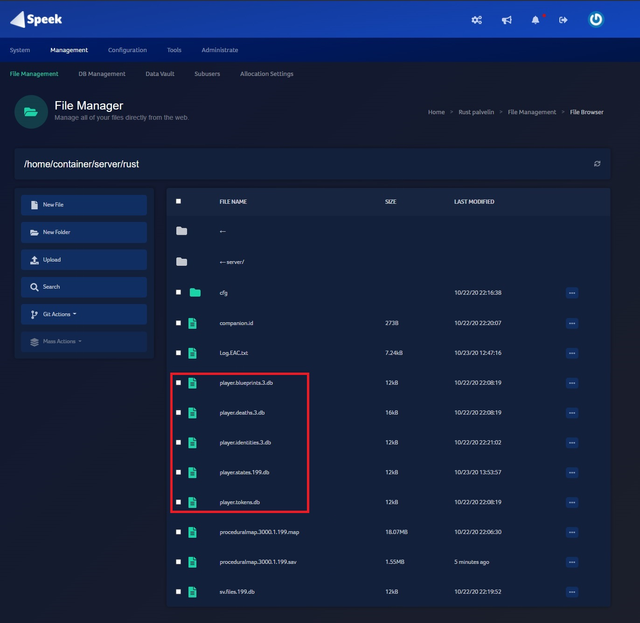Sort by the LAST MODIFIED column header

point(474,202)
